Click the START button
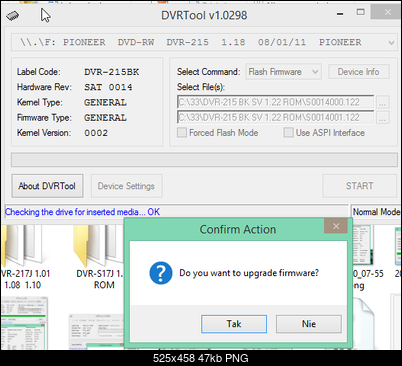The width and height of the screenshot is (402, 366). point(359,186)
